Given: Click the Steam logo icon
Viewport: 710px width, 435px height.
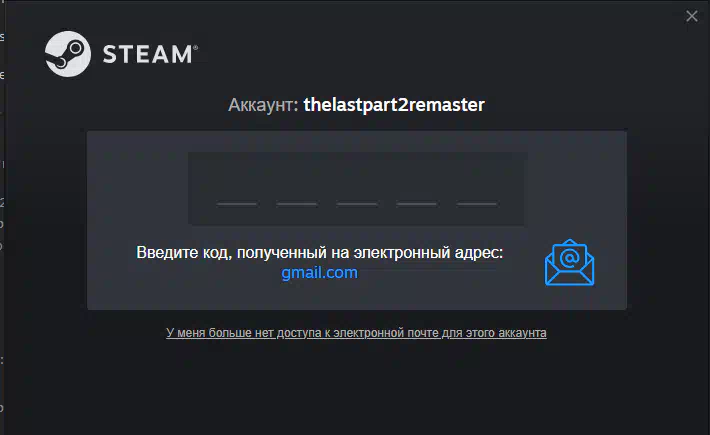Looking at the screenshot, I should click(x=68, y=54).
